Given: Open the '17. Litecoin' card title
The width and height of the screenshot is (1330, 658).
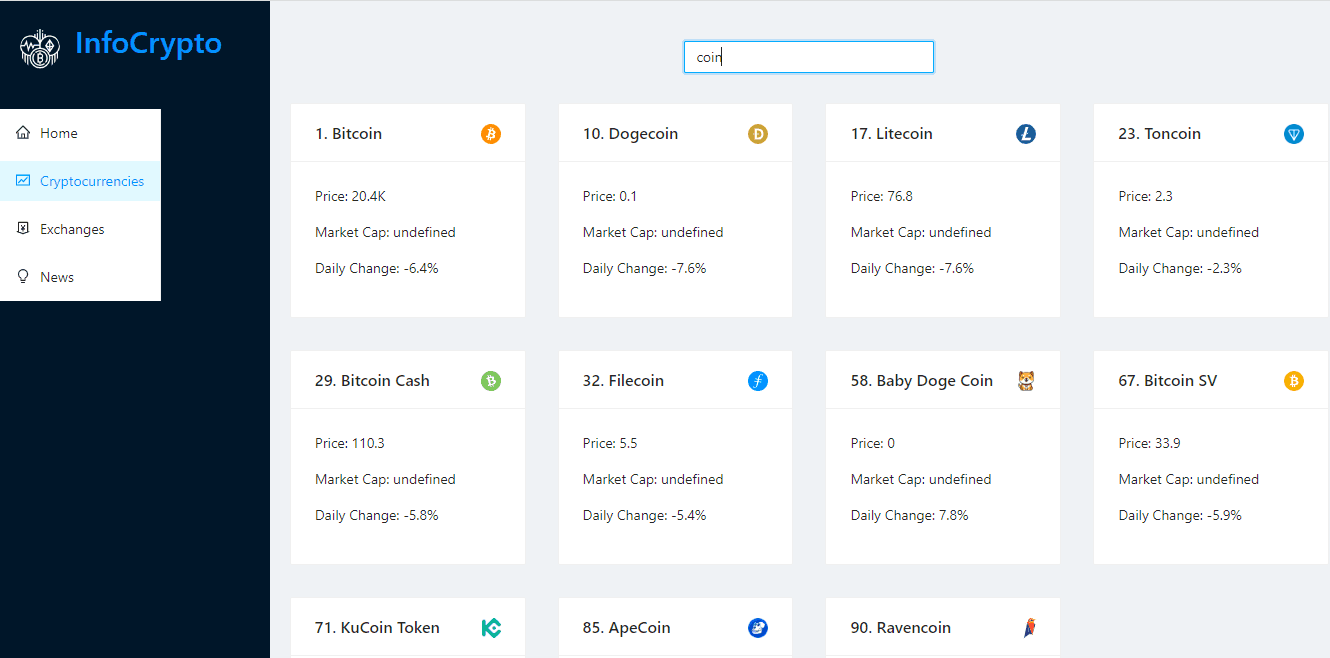Looking at the screenshot, I should [x=891, y=134].
